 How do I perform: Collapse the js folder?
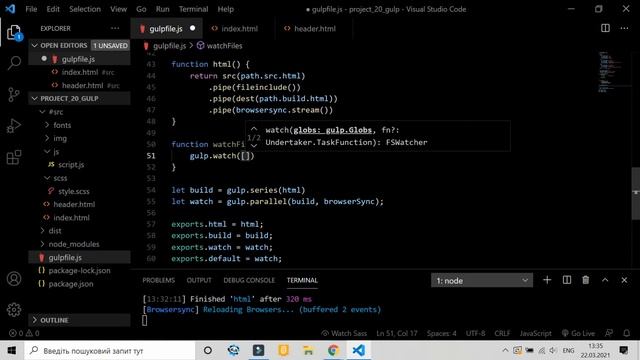pos(47,151)
